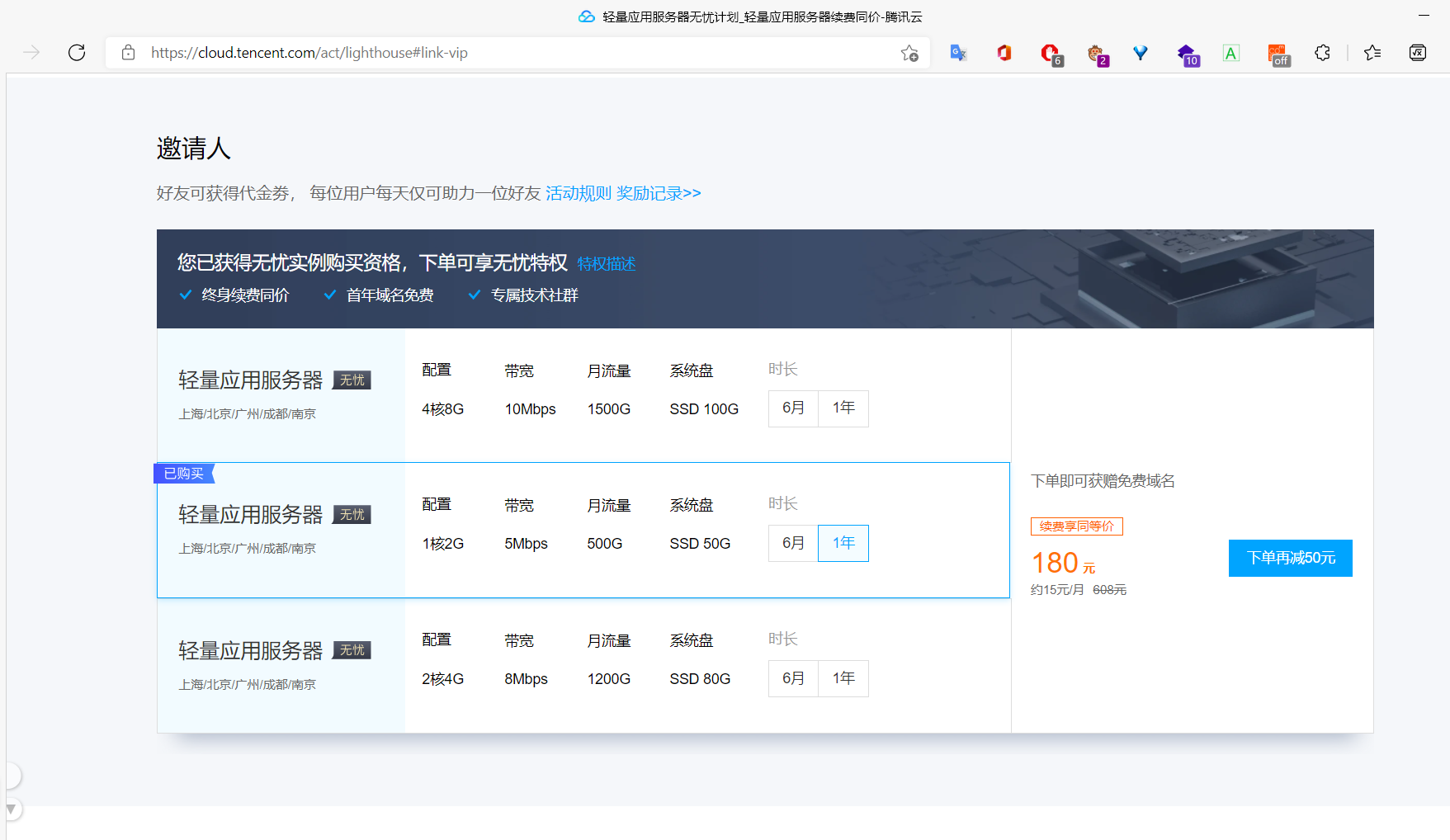This screenshot has height=840, width=1450.
Task: Click the Tencent Cloud tab title icon
Action: coord(587,17)
